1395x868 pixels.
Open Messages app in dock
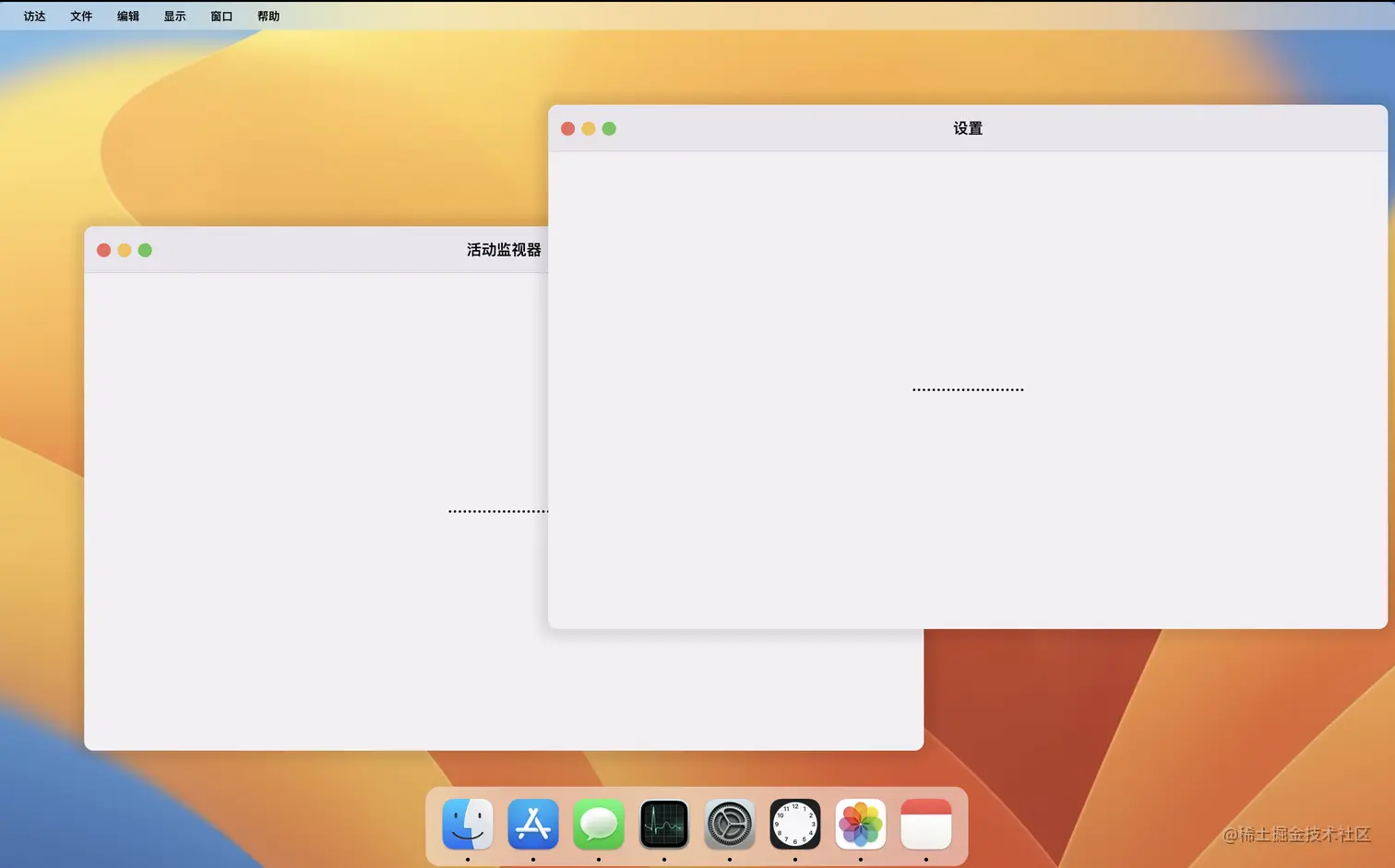[599, 824]
